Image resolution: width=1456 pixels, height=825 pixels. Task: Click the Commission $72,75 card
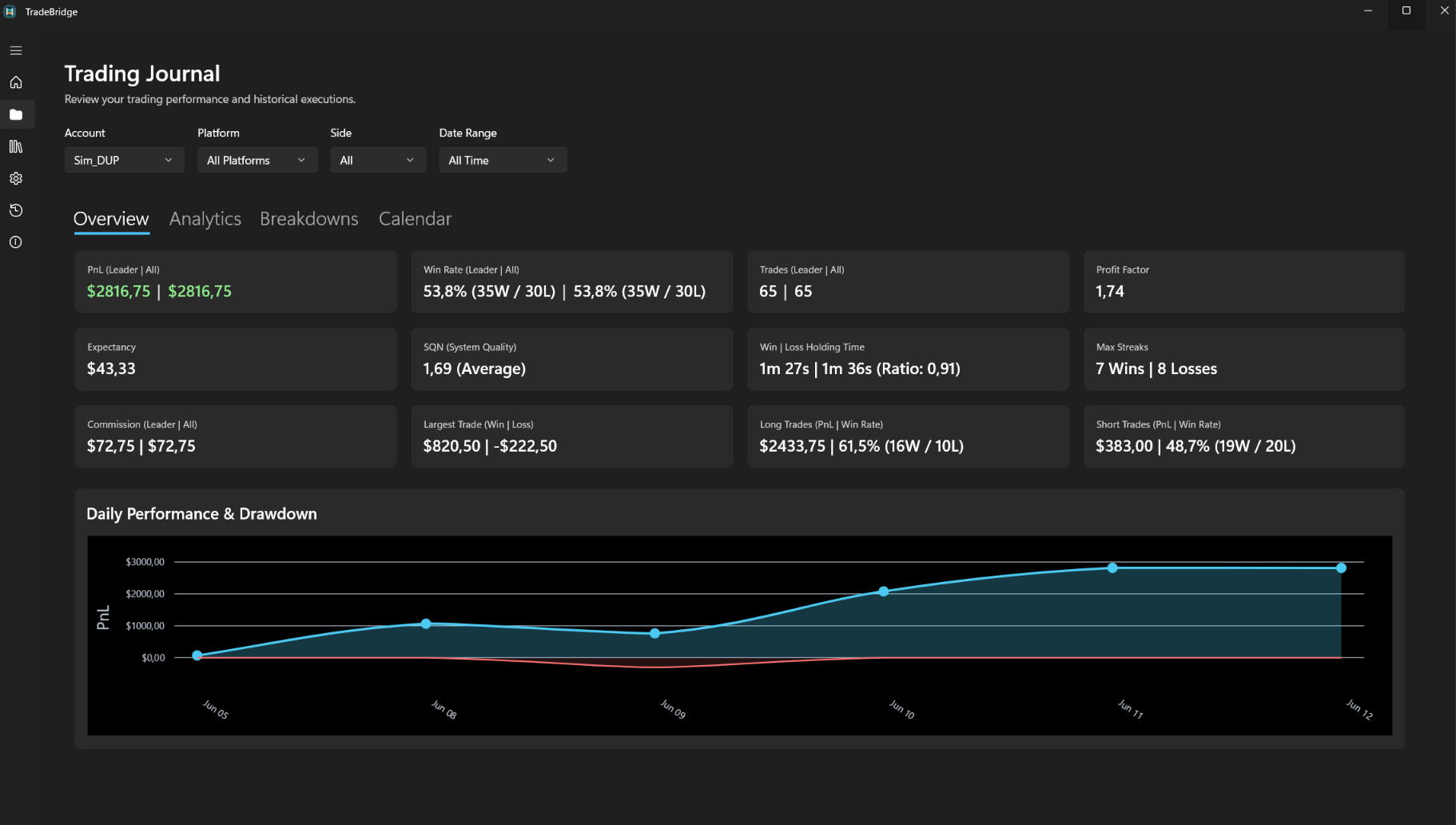tap(236, 436)
